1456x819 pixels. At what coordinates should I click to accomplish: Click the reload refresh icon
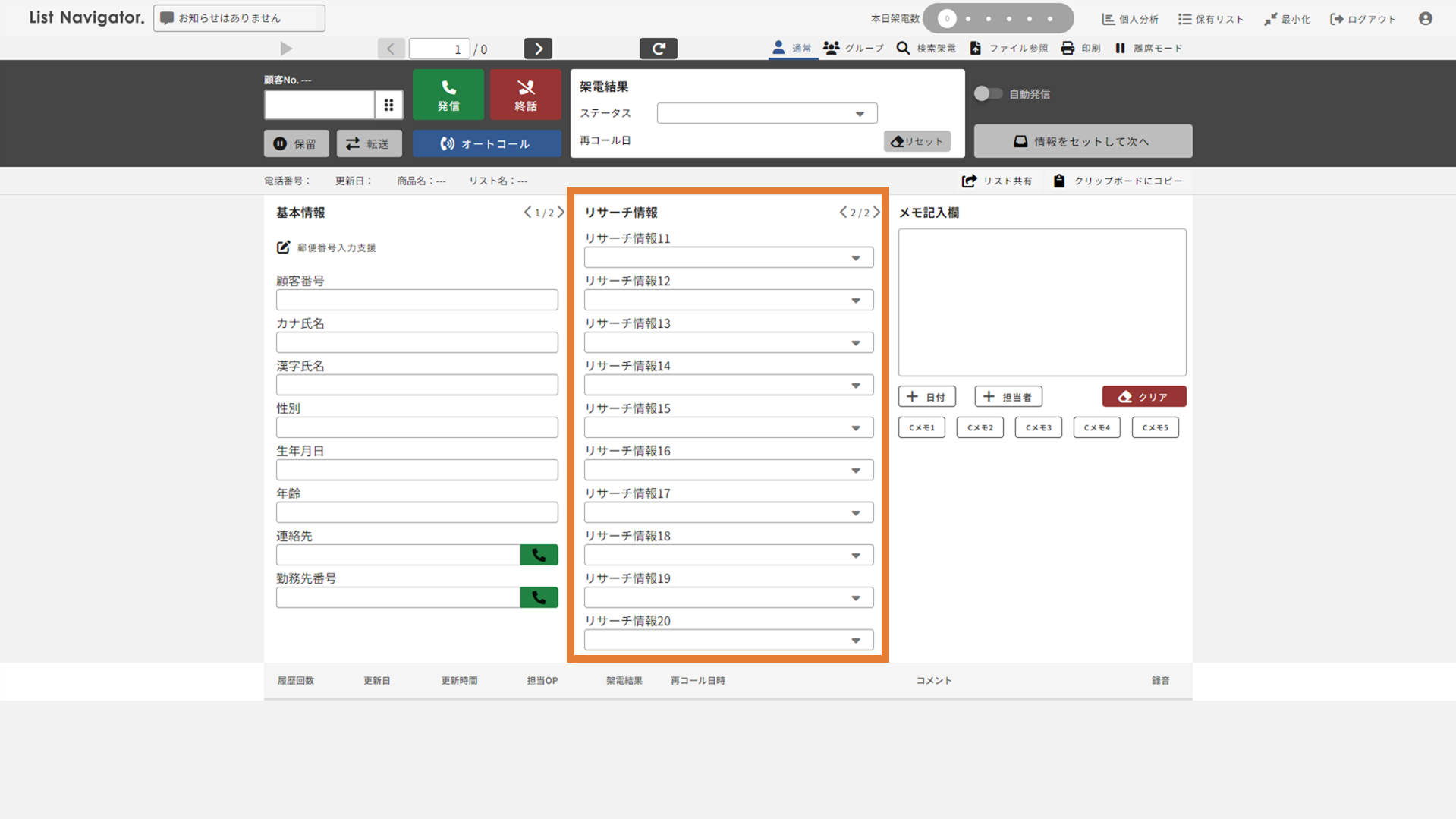point(658,49)
